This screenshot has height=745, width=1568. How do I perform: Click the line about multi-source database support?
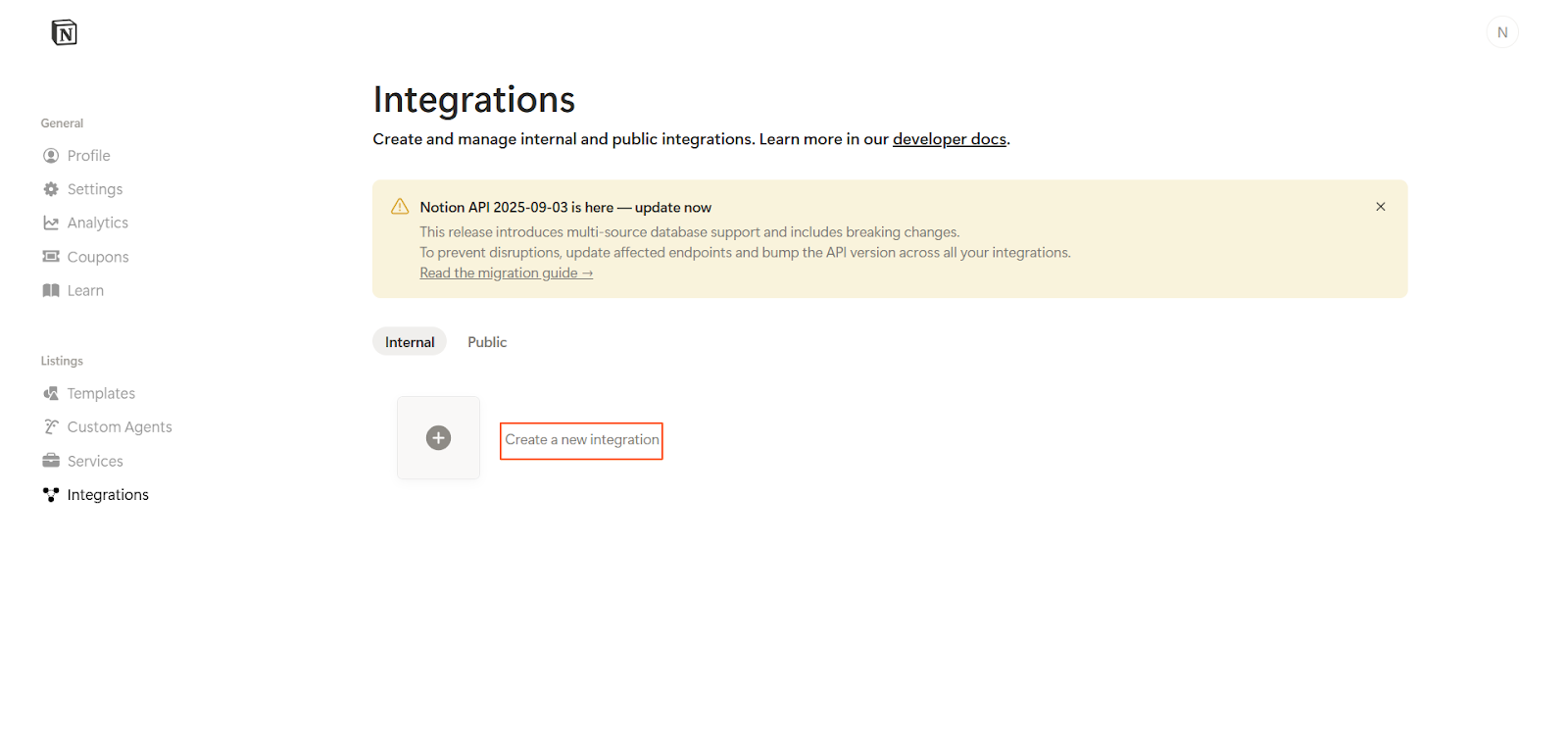(x=690, y=232)
